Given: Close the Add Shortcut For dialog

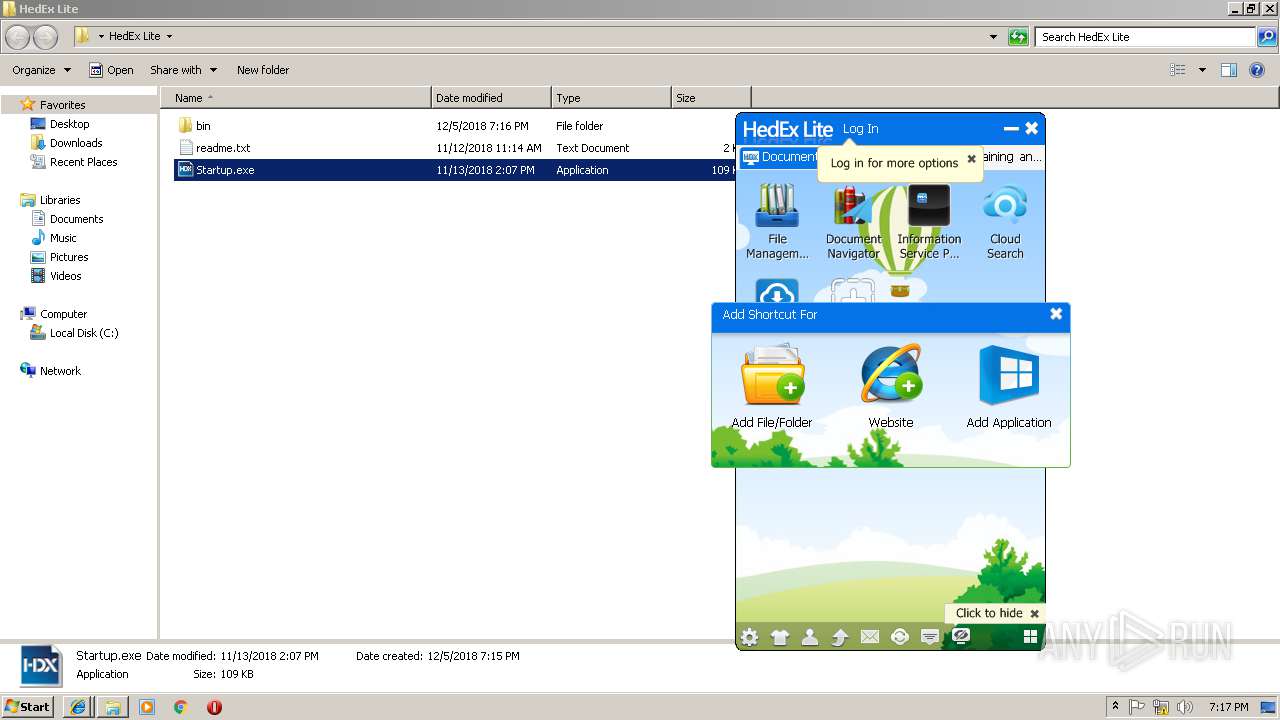Looking at the screenshot, I should (1056, 314).
